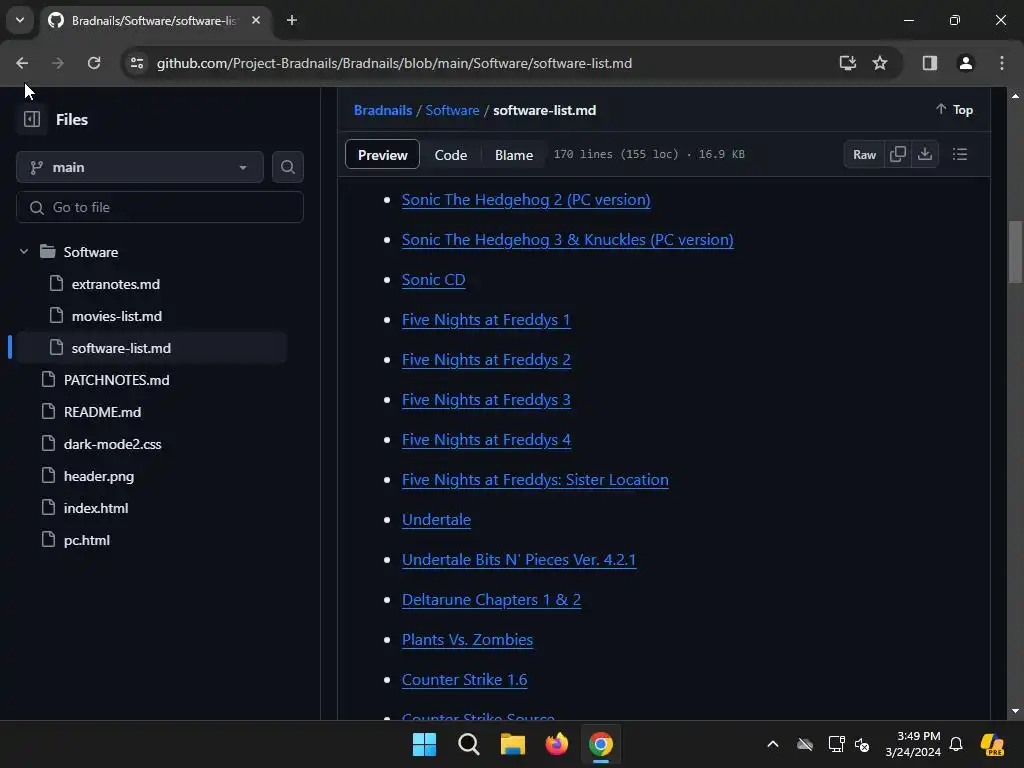Copy raw file contents icon
This screenshot has width=1024, height=768.
click(x=898, y=154)
